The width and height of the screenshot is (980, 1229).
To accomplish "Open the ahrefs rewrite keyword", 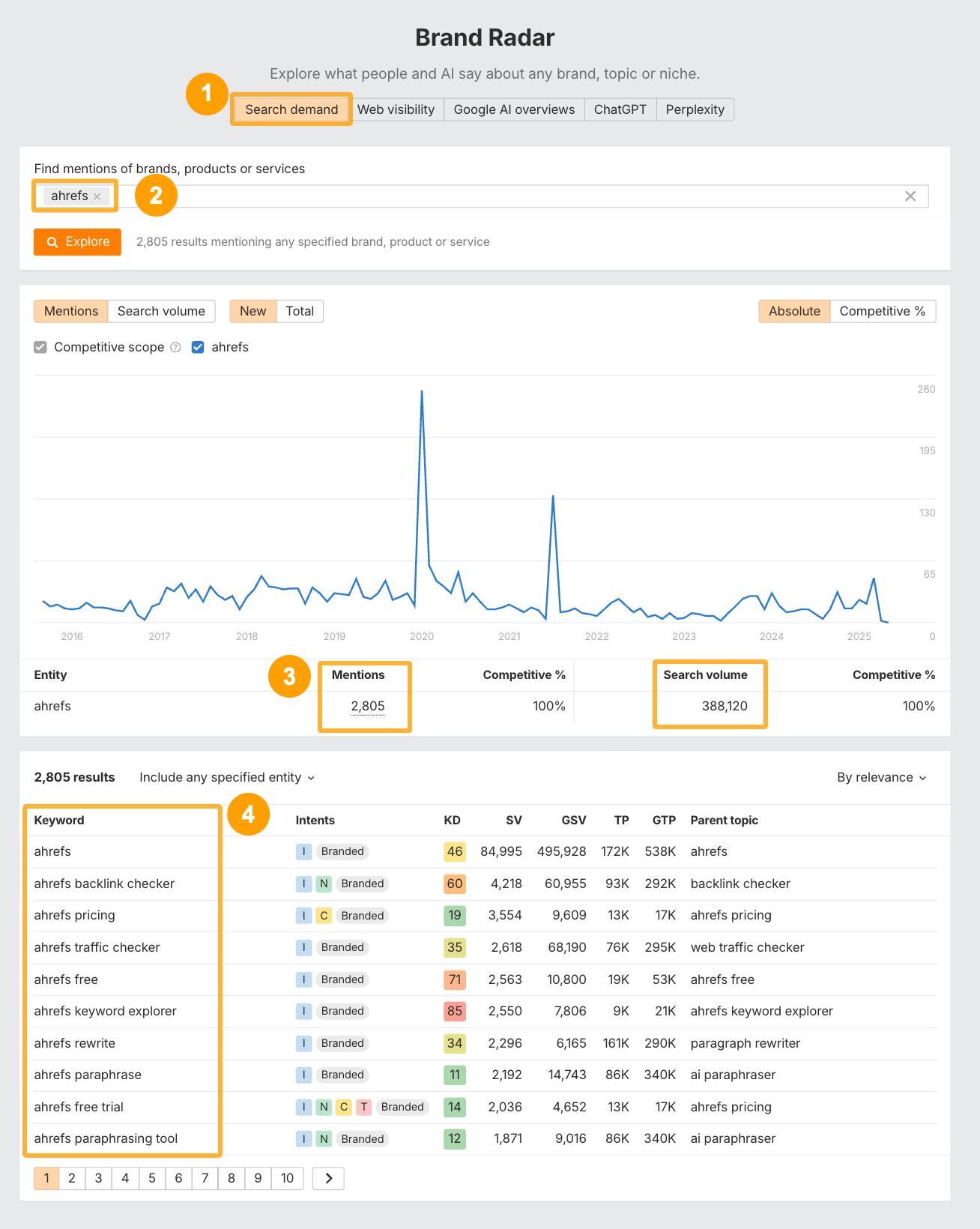I will [75, 1043].
